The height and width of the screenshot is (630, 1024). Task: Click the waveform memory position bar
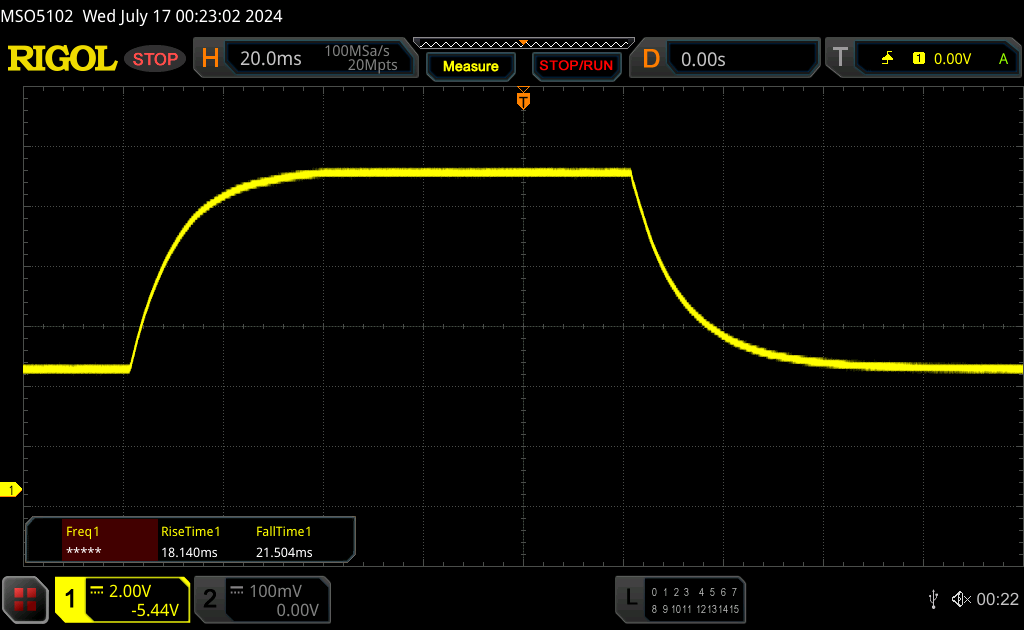(524, 44)
